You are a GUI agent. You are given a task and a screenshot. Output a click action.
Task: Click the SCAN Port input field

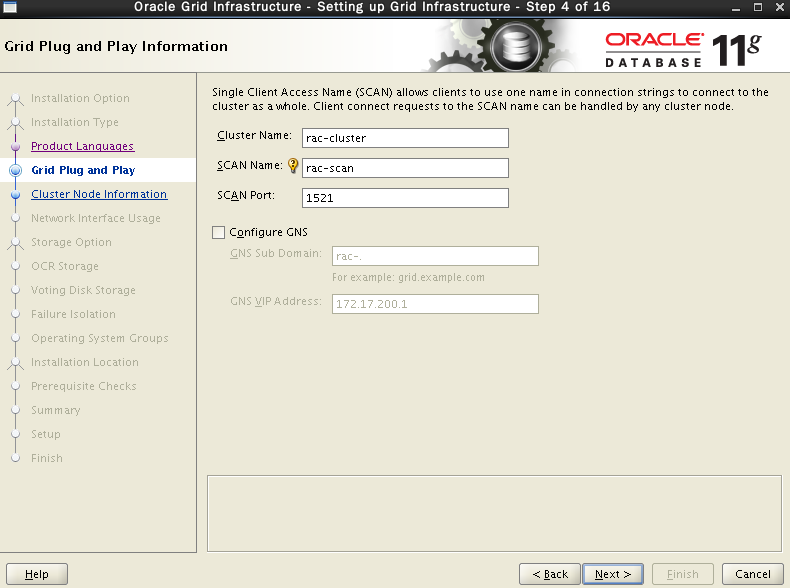[x=406, y=198]
